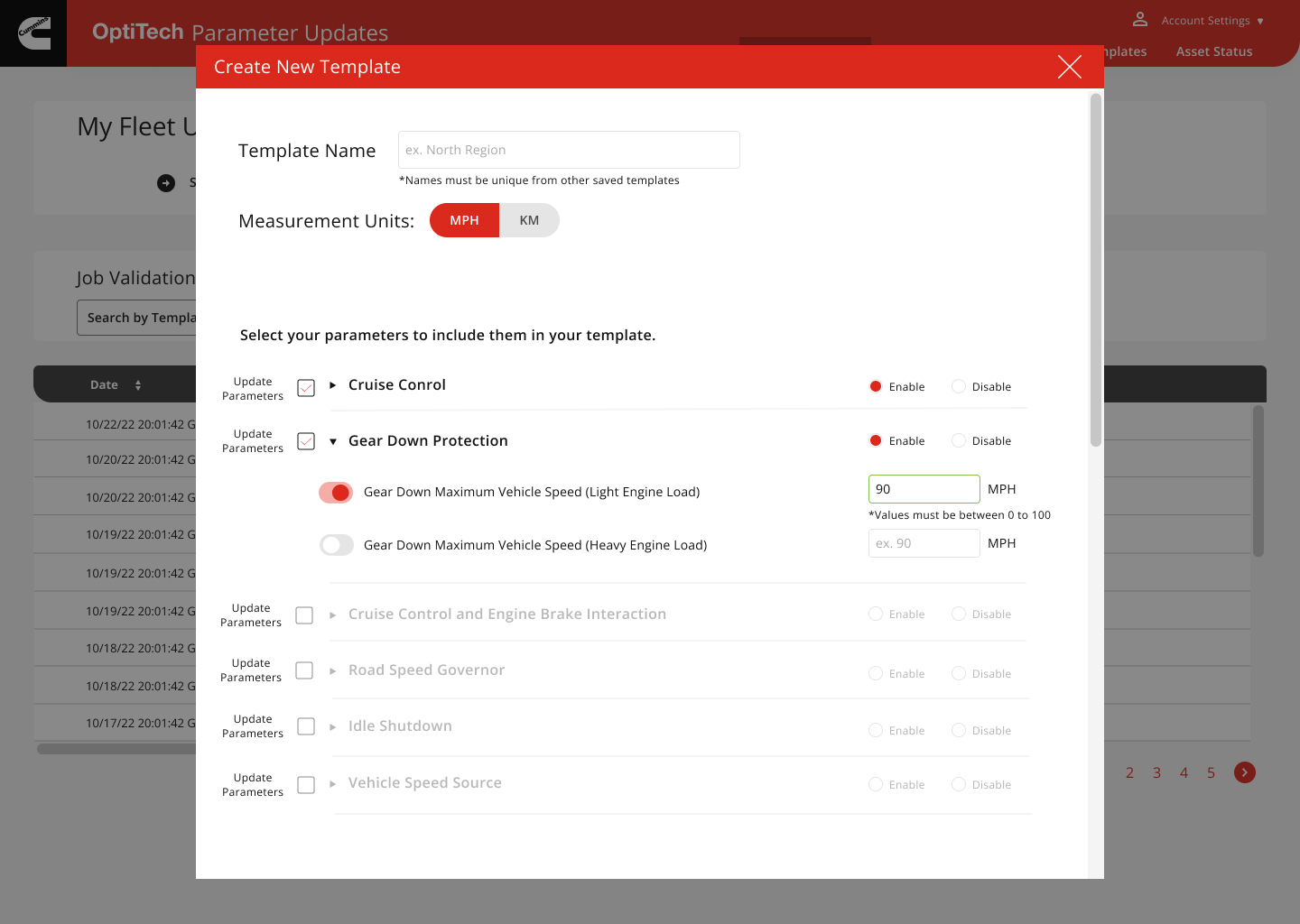The height and width of the screenshot is (924, 1300).
Task: Collapse the Gear Down Protection section
Action: click(x=333, y=441)
